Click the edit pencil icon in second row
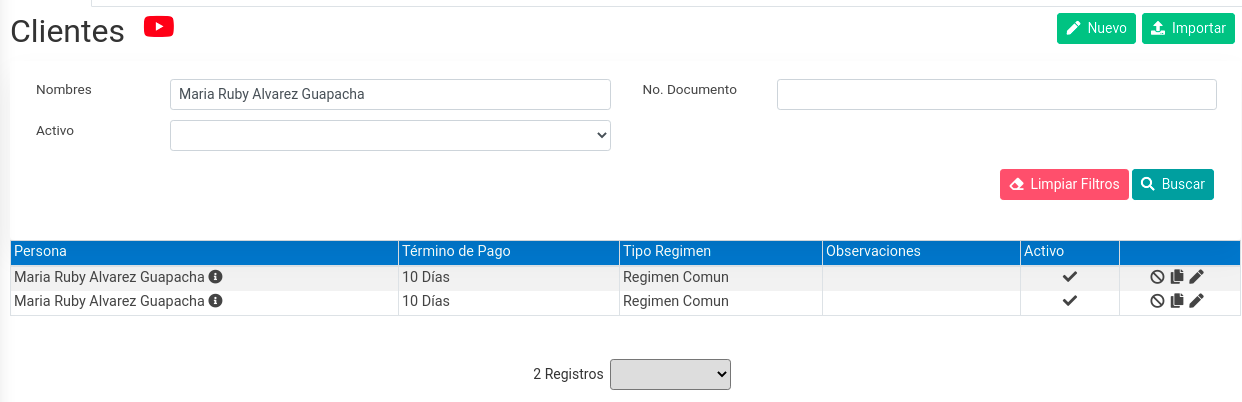 point(1197,301)
